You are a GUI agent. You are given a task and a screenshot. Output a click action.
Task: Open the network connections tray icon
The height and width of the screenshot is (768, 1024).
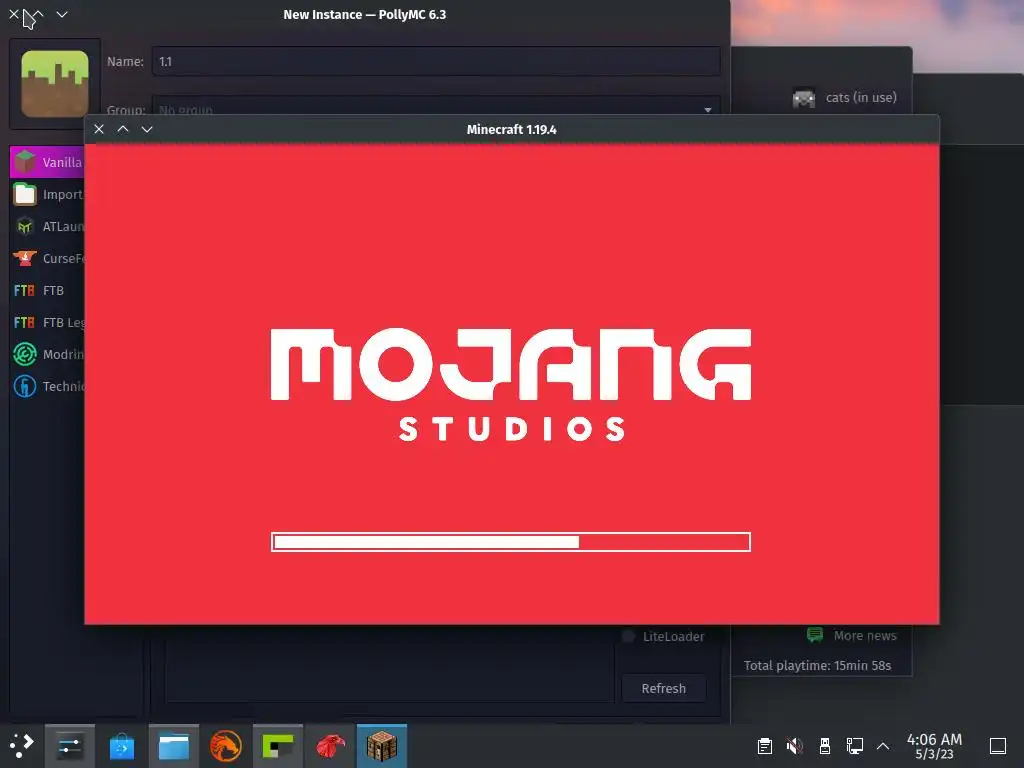click(855, 746)
